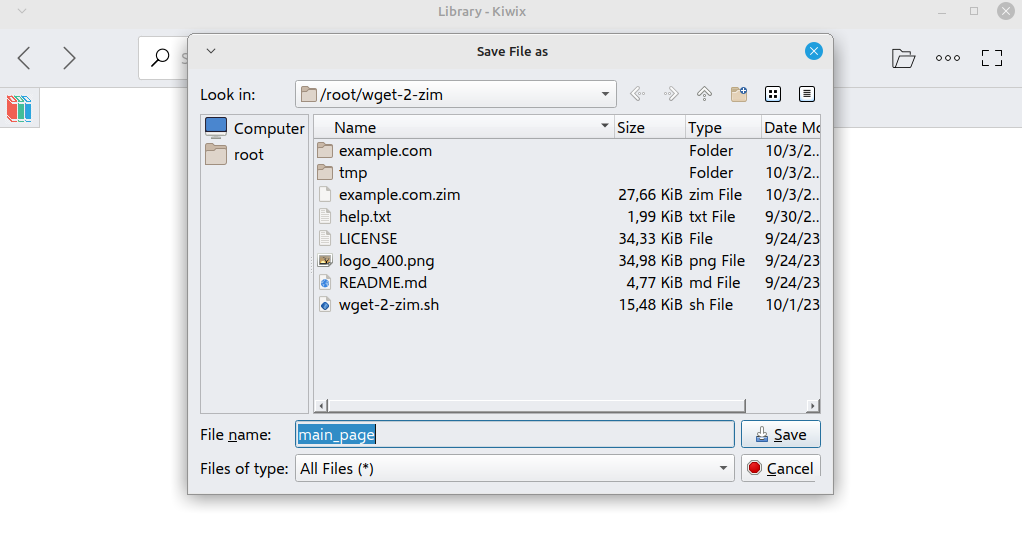Click the Kiwix search magnifier icon
This screenshot has height=560, width=1022.
160,58
